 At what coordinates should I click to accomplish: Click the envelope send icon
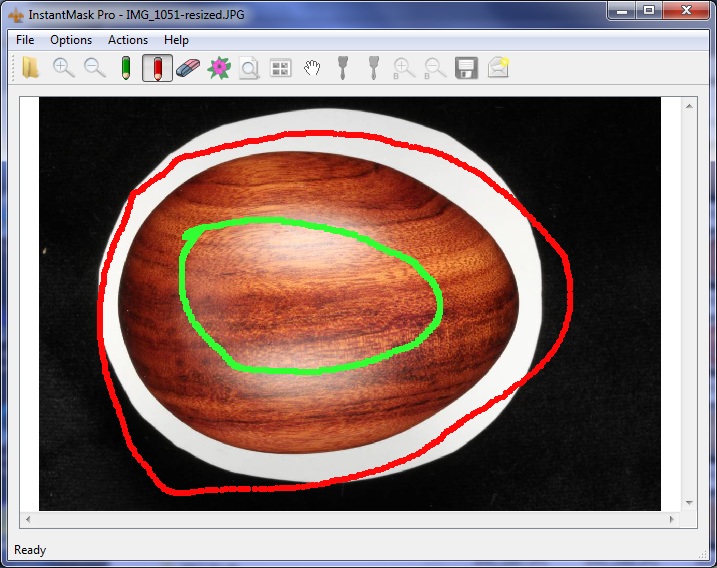pos(497,68)
